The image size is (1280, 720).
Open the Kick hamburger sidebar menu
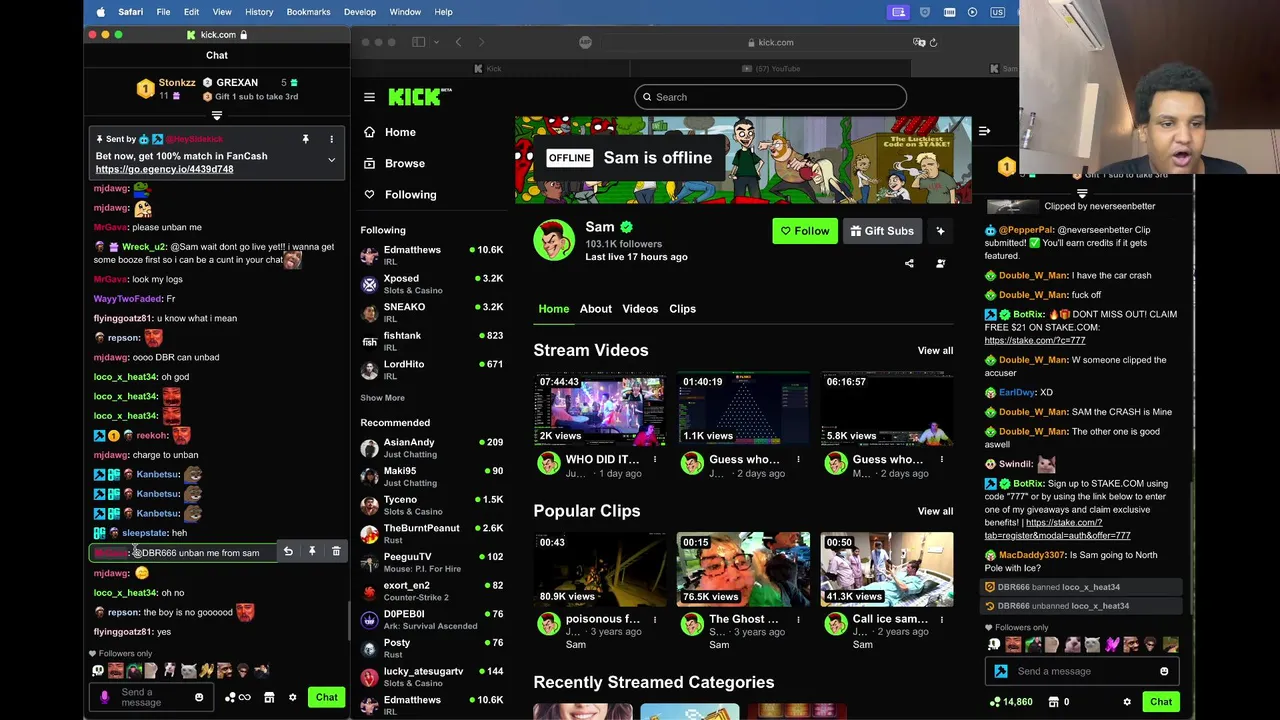tap(369, 97)
